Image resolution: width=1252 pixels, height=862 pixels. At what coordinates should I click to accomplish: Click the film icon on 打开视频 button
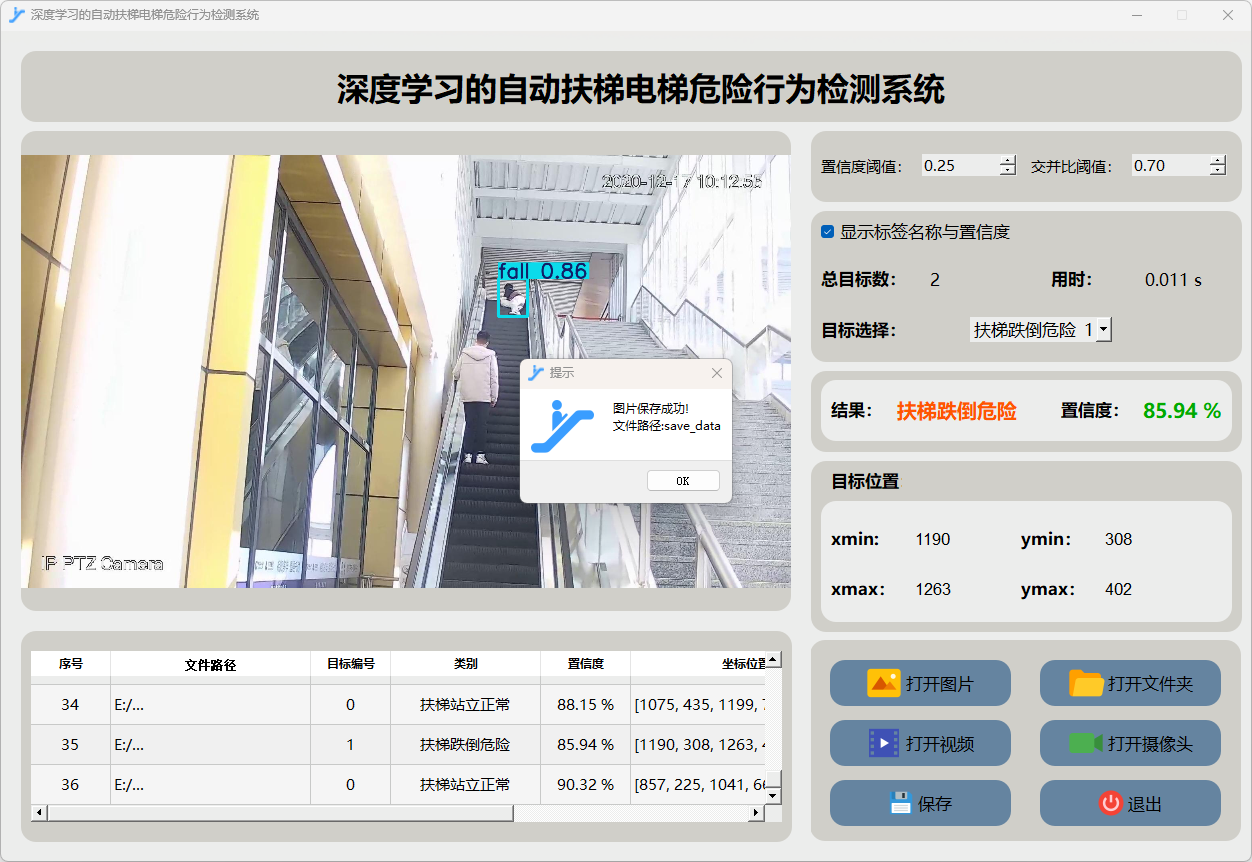click(884, 743)
